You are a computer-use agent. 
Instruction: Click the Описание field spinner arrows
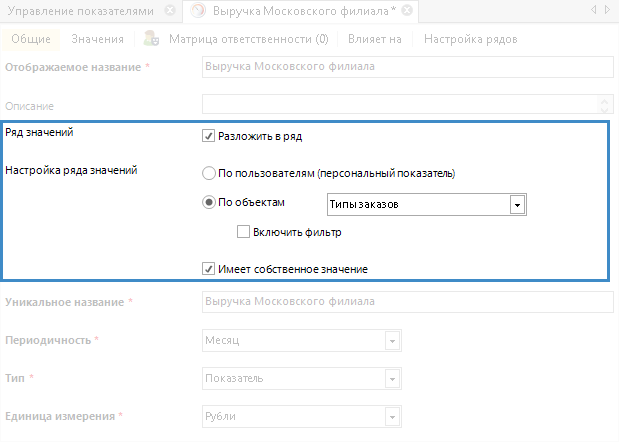pos(604,104)
